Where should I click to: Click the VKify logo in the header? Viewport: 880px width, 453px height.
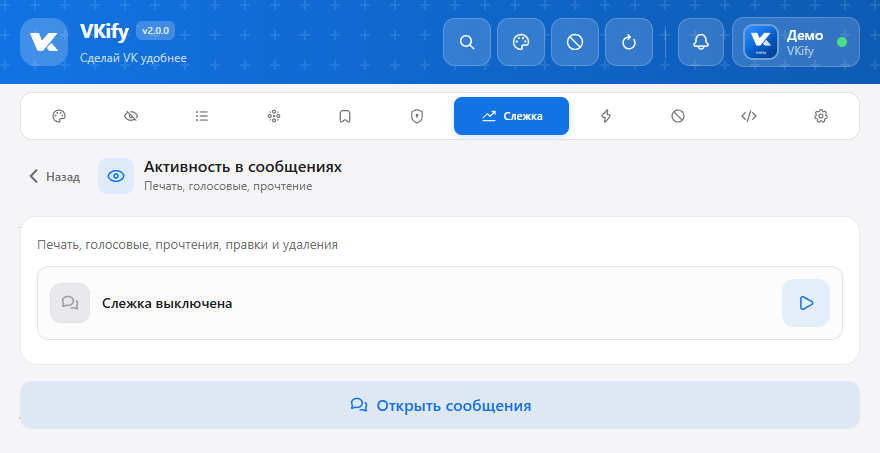pos(44,42)
